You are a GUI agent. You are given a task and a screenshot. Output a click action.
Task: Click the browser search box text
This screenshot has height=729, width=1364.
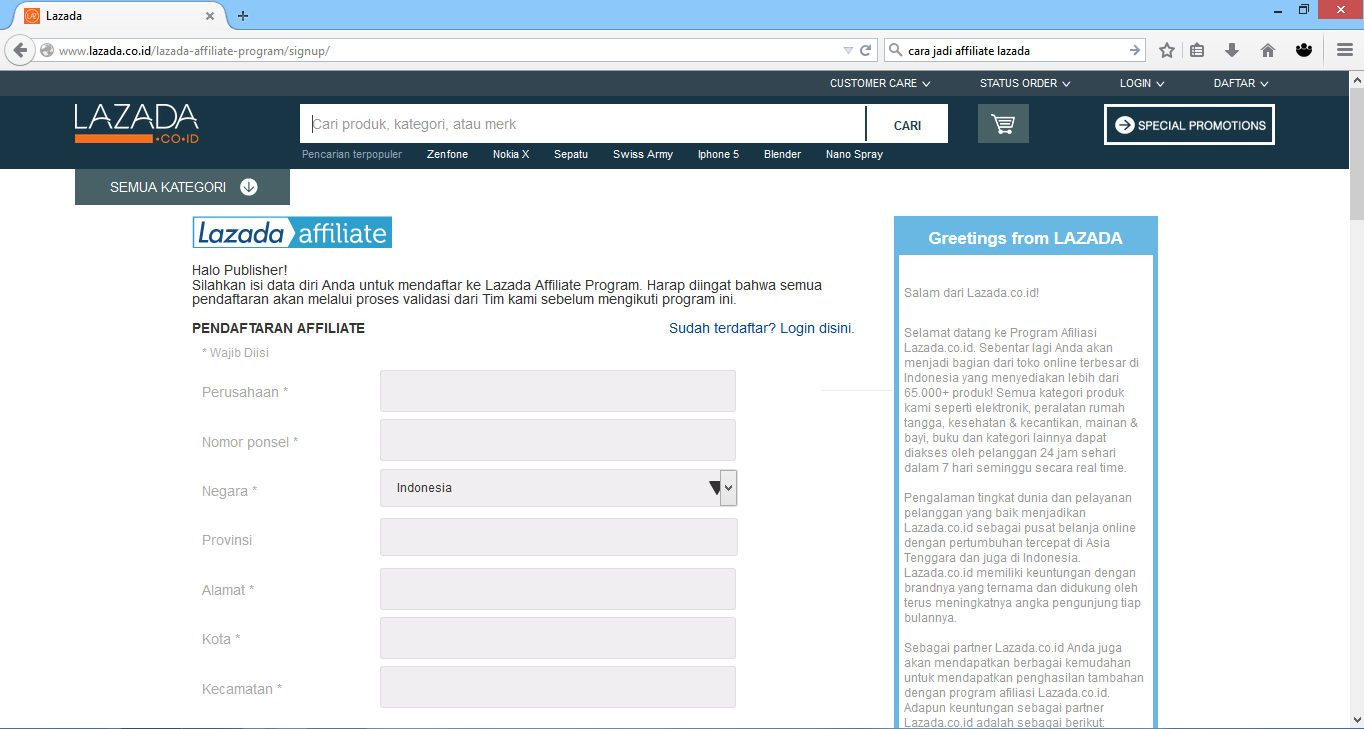tap(969, 50)
